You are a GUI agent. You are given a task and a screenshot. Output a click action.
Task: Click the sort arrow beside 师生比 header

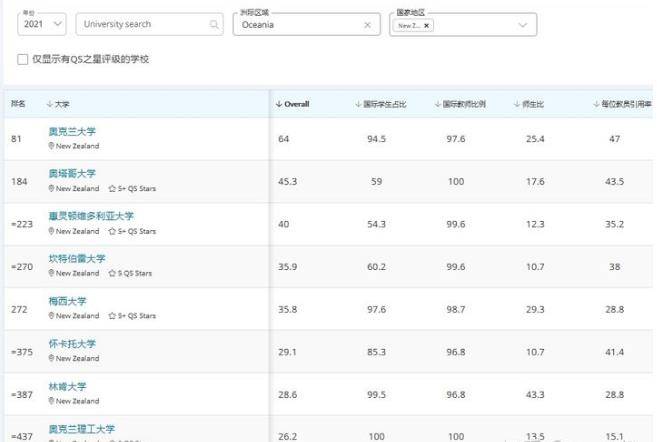(x=515, y=104)
